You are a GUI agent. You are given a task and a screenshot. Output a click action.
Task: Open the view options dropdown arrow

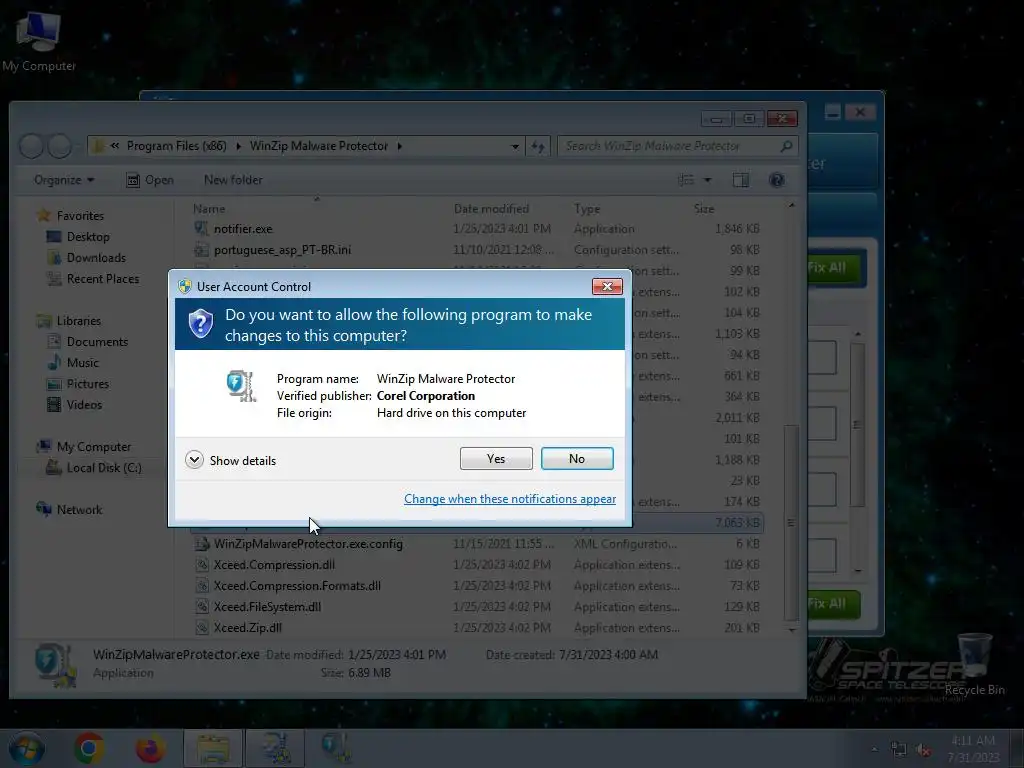click(x=707, y=180)
